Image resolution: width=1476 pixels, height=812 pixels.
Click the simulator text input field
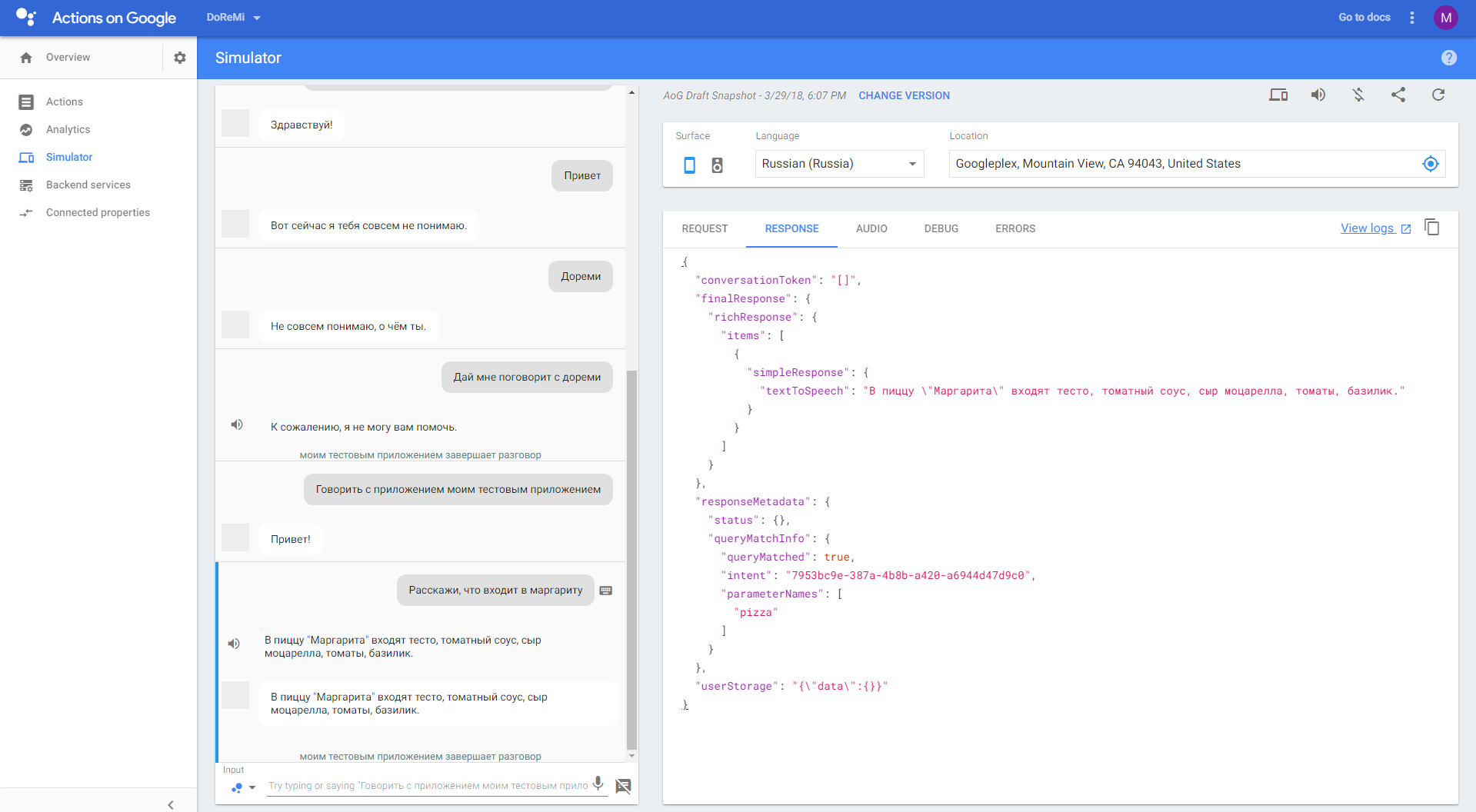pos(428,786)
